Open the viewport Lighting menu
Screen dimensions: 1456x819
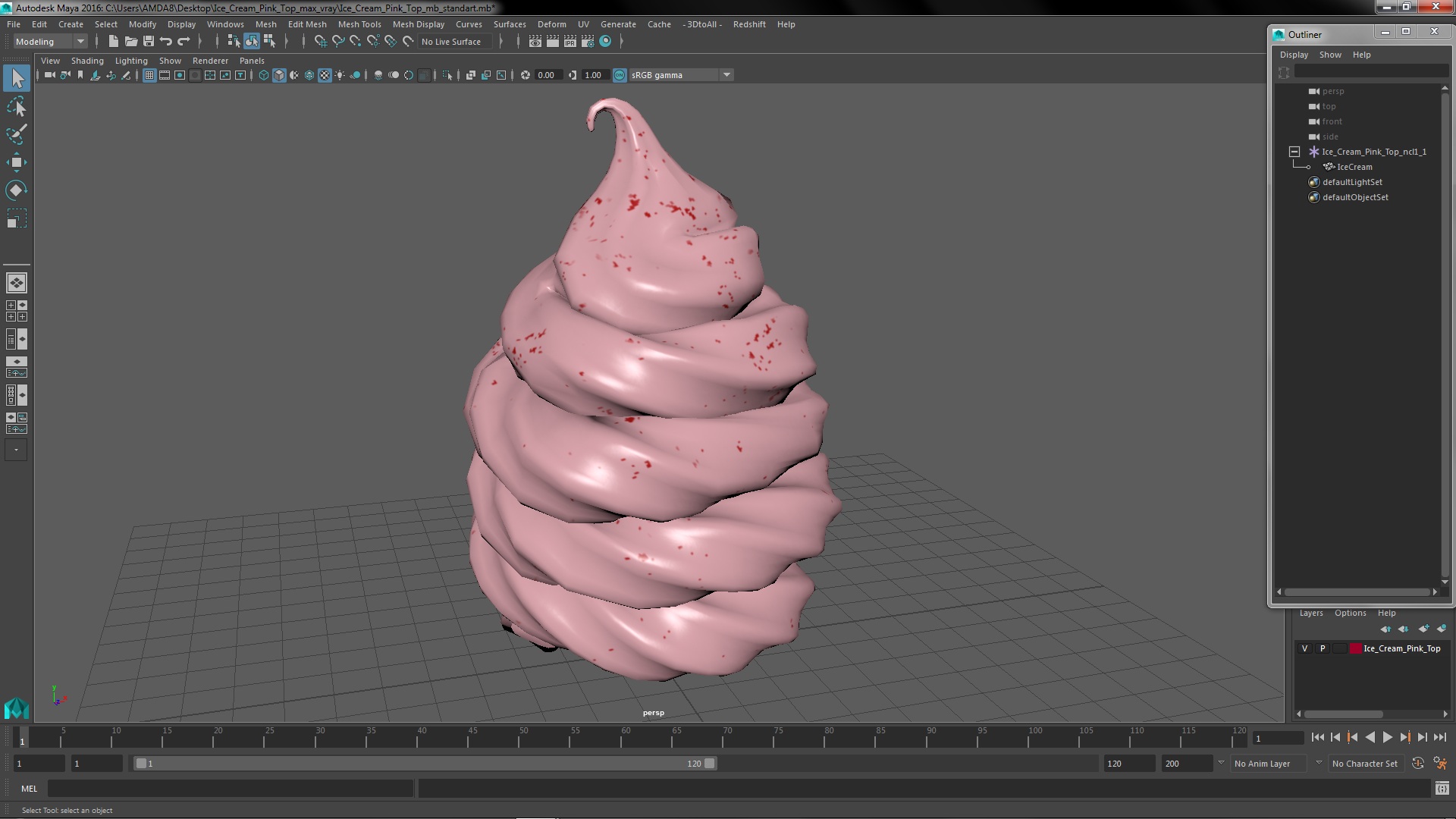click(131, 61)
